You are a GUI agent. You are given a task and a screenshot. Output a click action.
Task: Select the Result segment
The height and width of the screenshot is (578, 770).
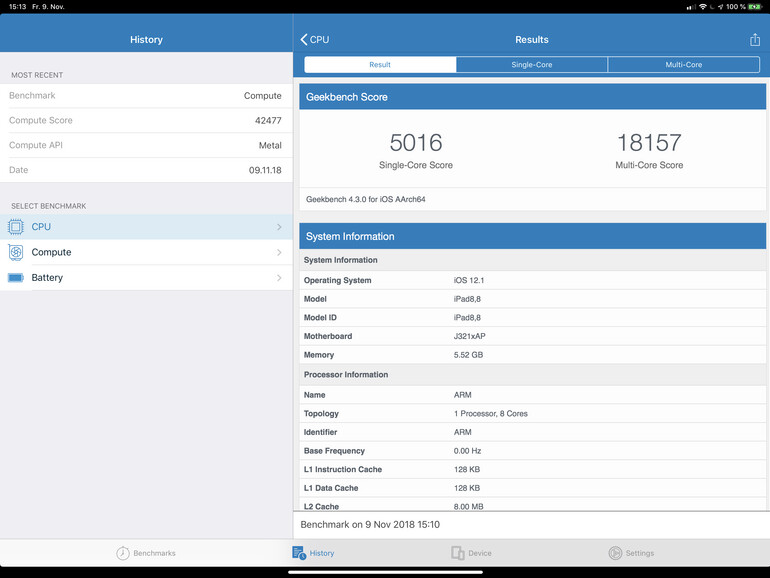click(x=380, y=65)
